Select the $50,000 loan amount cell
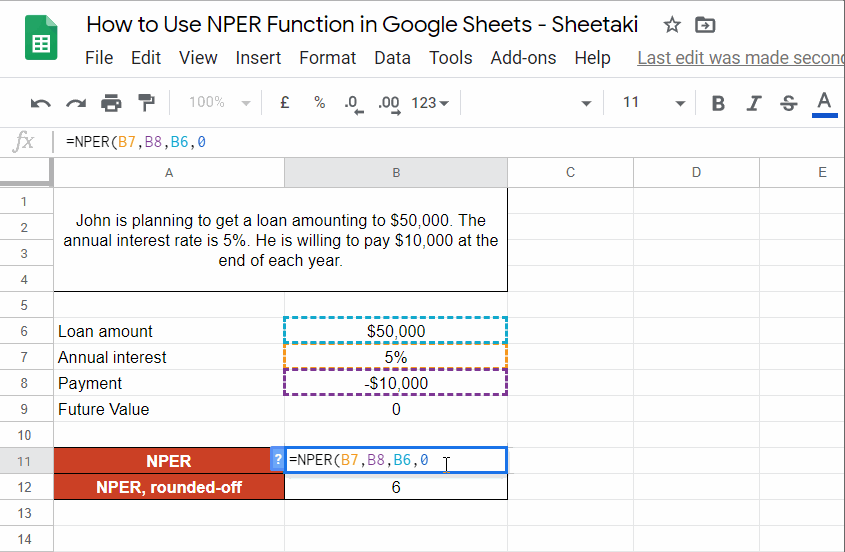The image size is (845, 552). [x=396, y=331]
